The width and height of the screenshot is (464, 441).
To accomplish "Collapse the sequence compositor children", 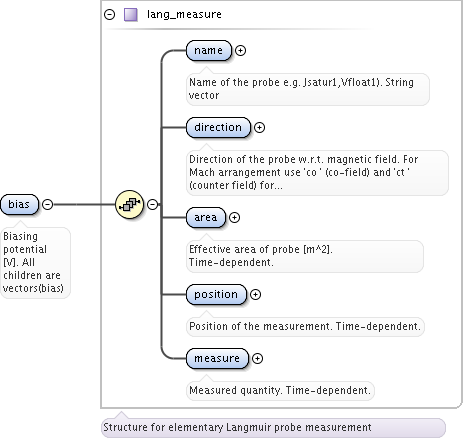I will [152, 204].
